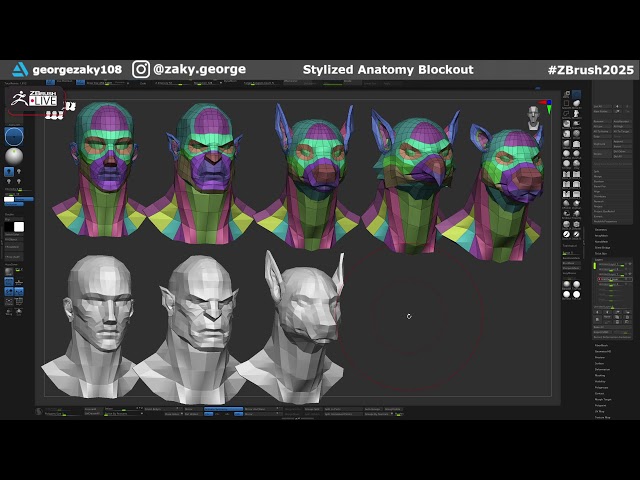
Task: Click the AutoReorder button
Action: pos(622,121)
